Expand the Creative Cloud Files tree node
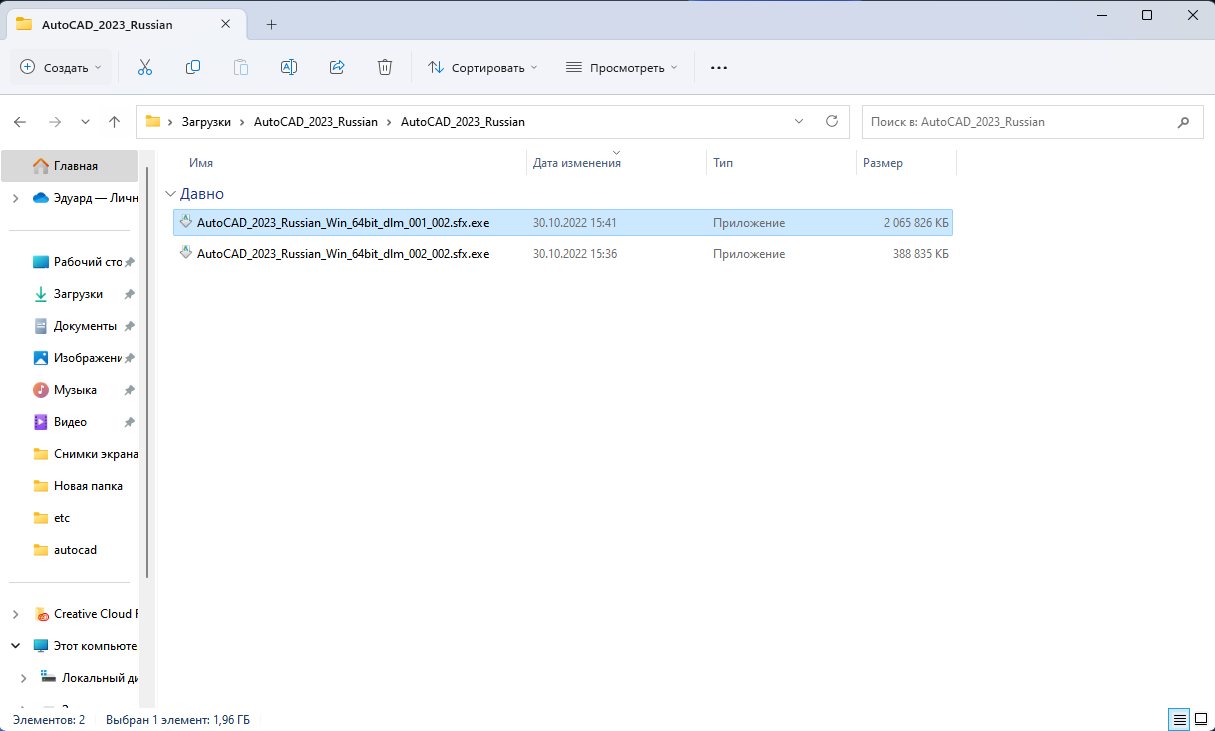Image resolution: width=1215 pixels, height=731 pixels. point(15,614)
